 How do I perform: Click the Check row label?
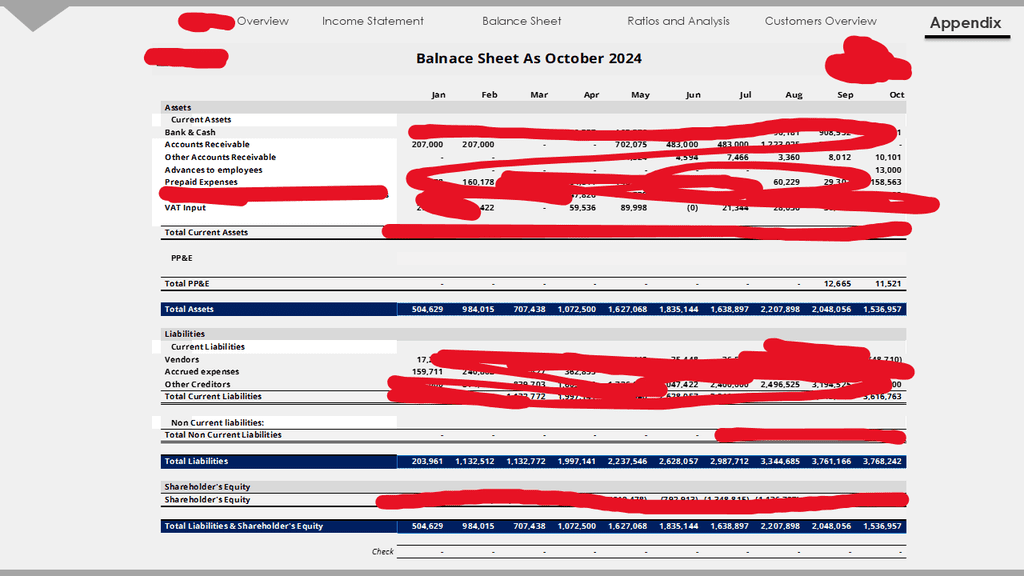[383, 552]
